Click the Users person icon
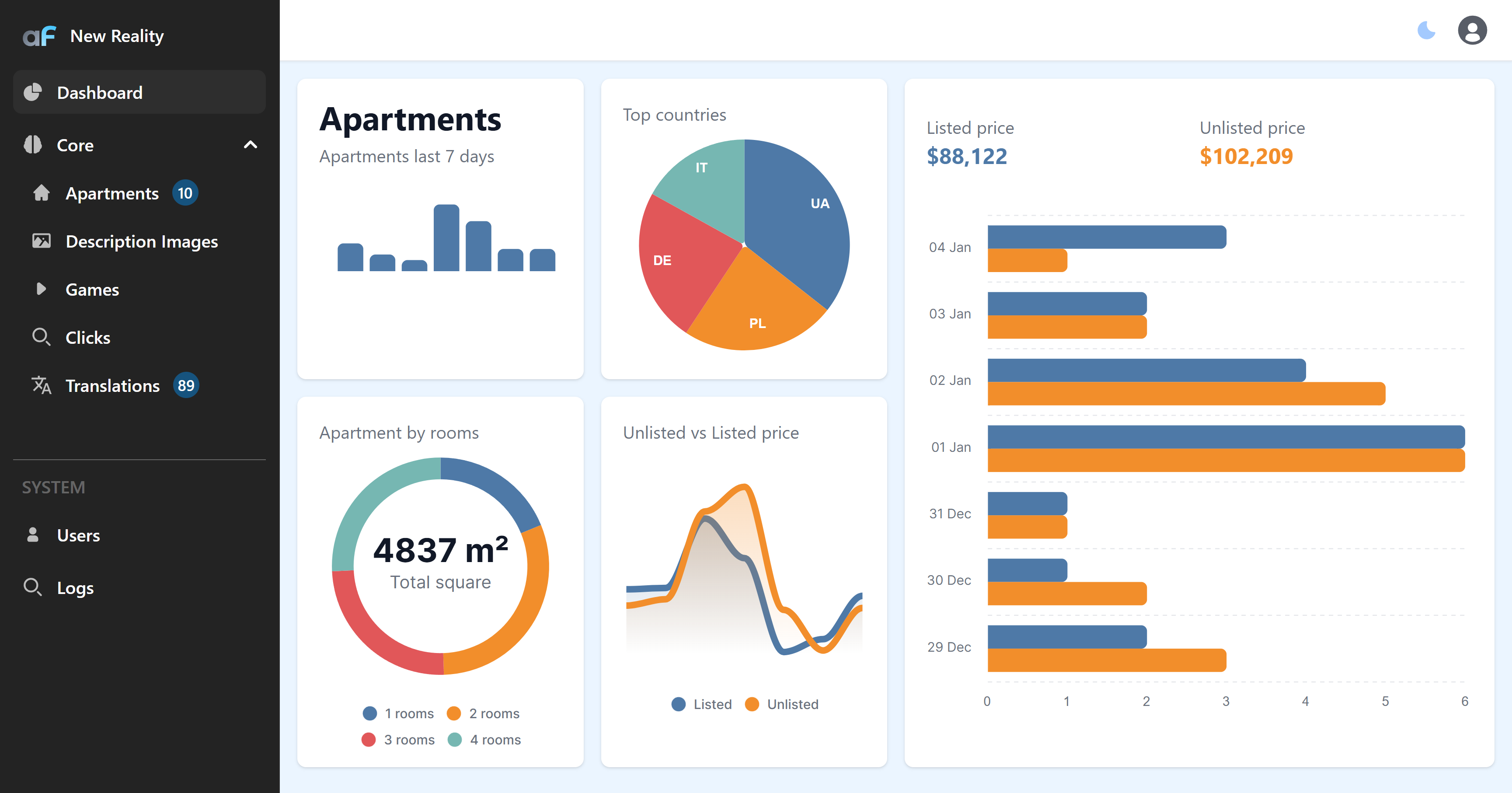 point(33,535)
